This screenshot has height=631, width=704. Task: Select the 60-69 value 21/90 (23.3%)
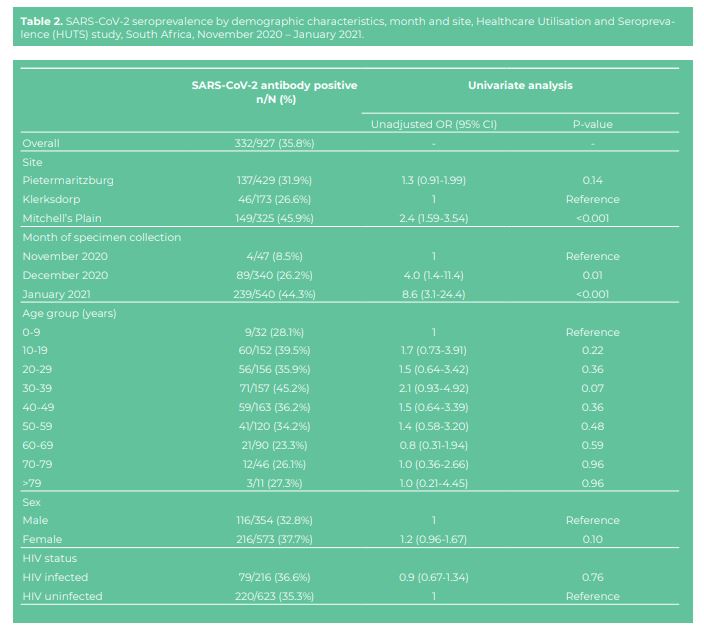pyautogui.click(x=274, y=446)
